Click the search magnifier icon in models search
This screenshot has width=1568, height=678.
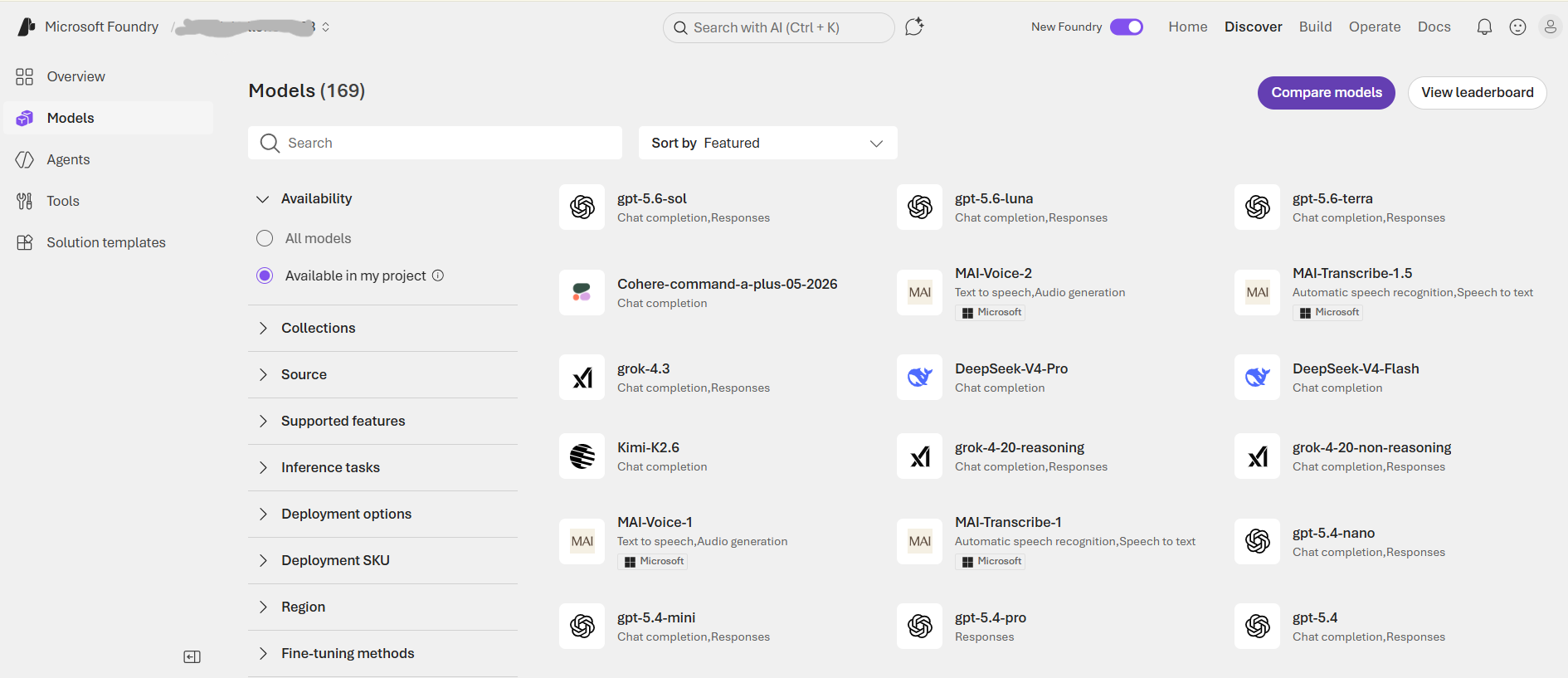(x=270, y=143)
